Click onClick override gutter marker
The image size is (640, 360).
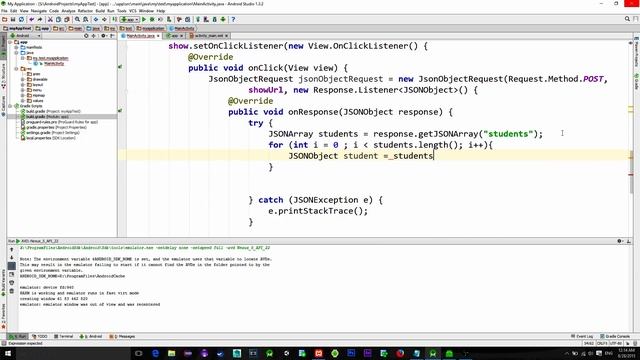pos(120,67)
